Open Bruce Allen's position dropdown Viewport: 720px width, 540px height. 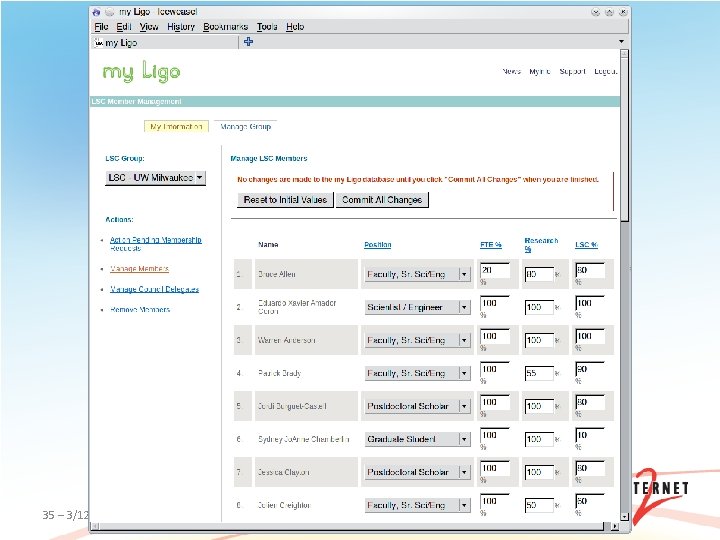pyautogui.click(x=418, y=274)
